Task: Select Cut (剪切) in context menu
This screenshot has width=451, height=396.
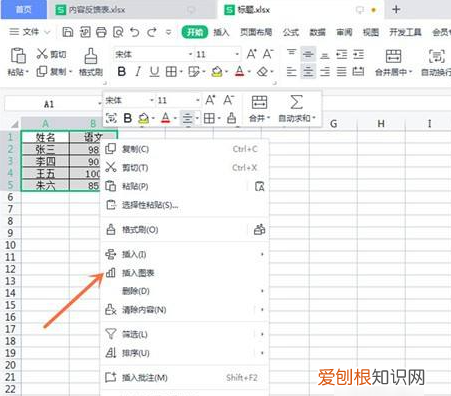Action: pyautogui.click(x=184, y=167)
